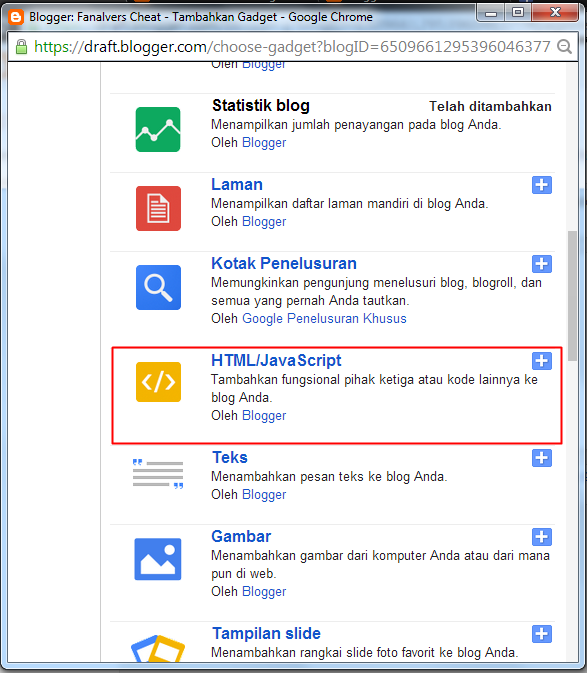
Task: Click 'Menampilkan jumlah penayangan pada blog Anda.' text
Action: (356, 125)
